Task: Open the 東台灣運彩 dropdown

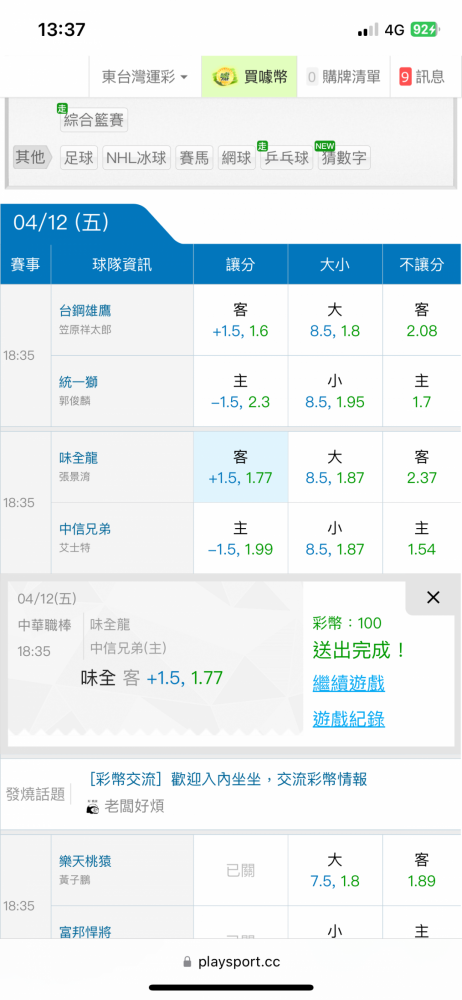Action: pos(145,77)
